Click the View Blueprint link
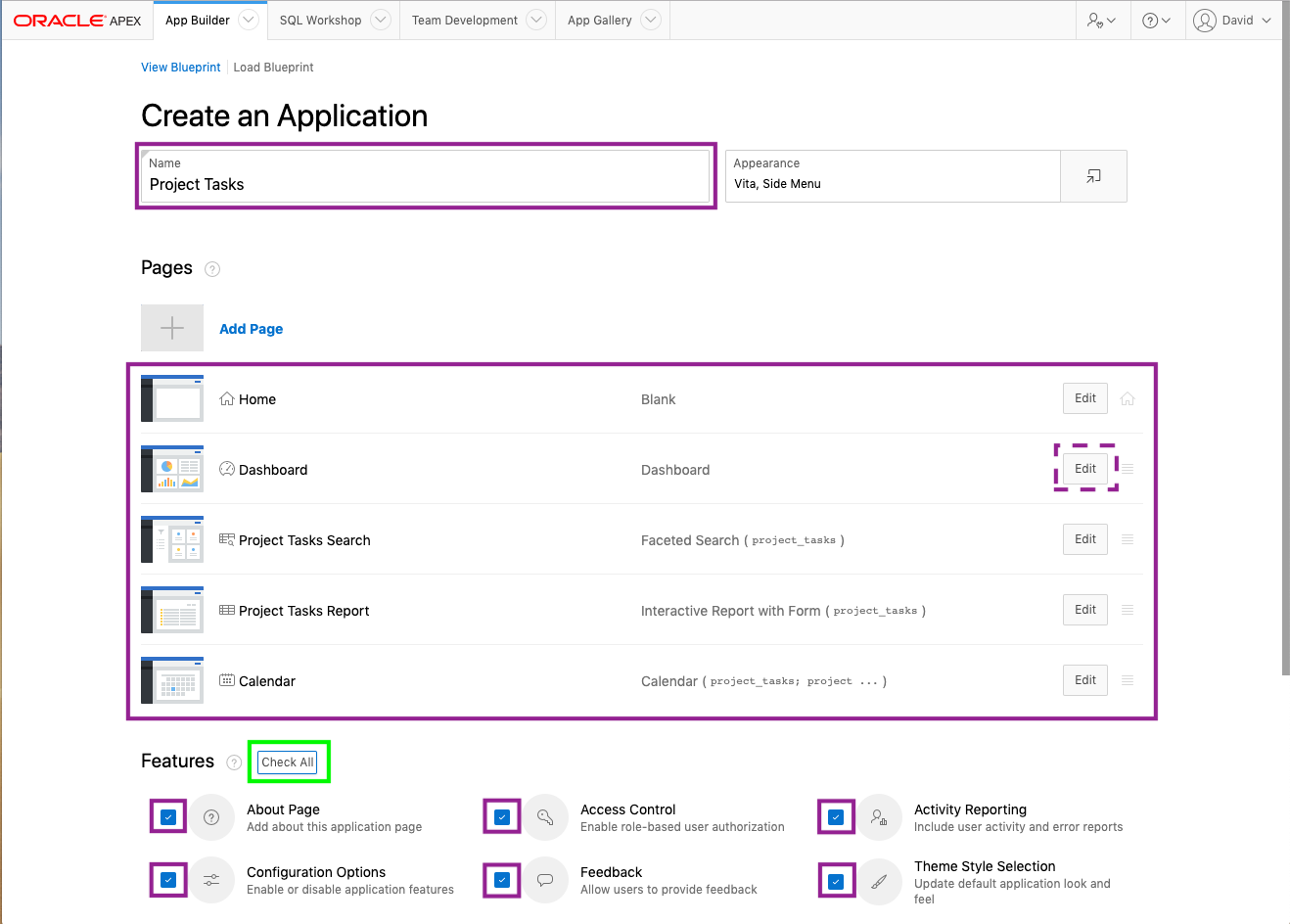This screenshot has height=924, width=1290. tap(181, 68)
